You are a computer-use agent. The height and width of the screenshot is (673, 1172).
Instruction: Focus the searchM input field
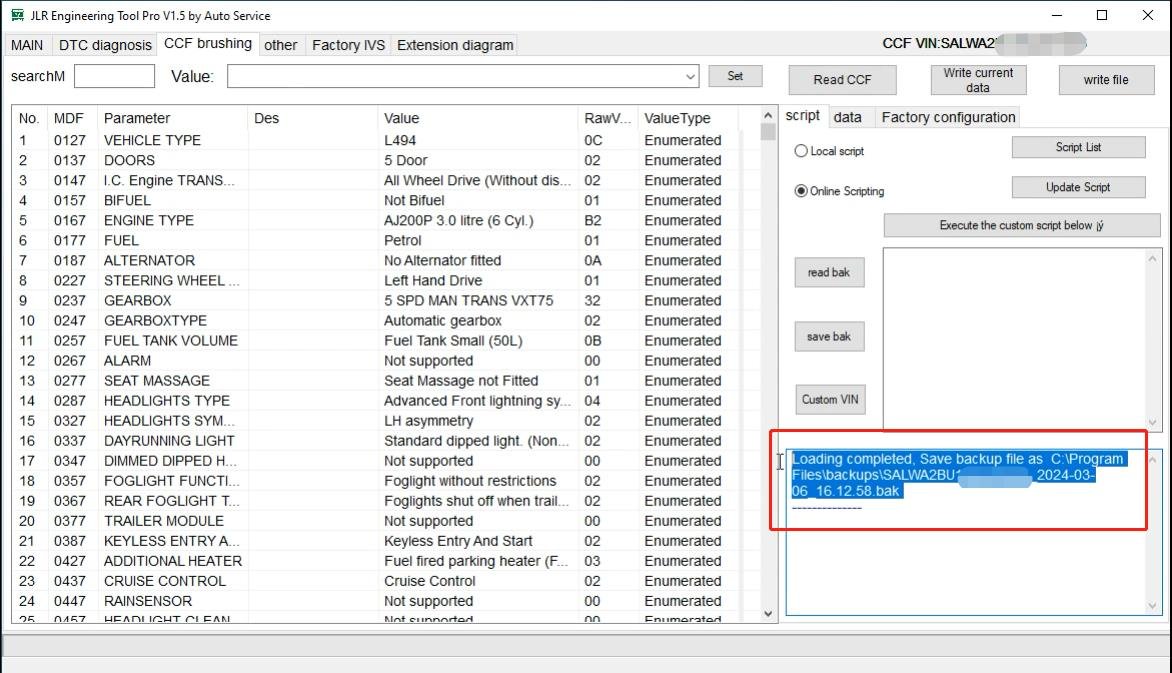click(114, 76)
